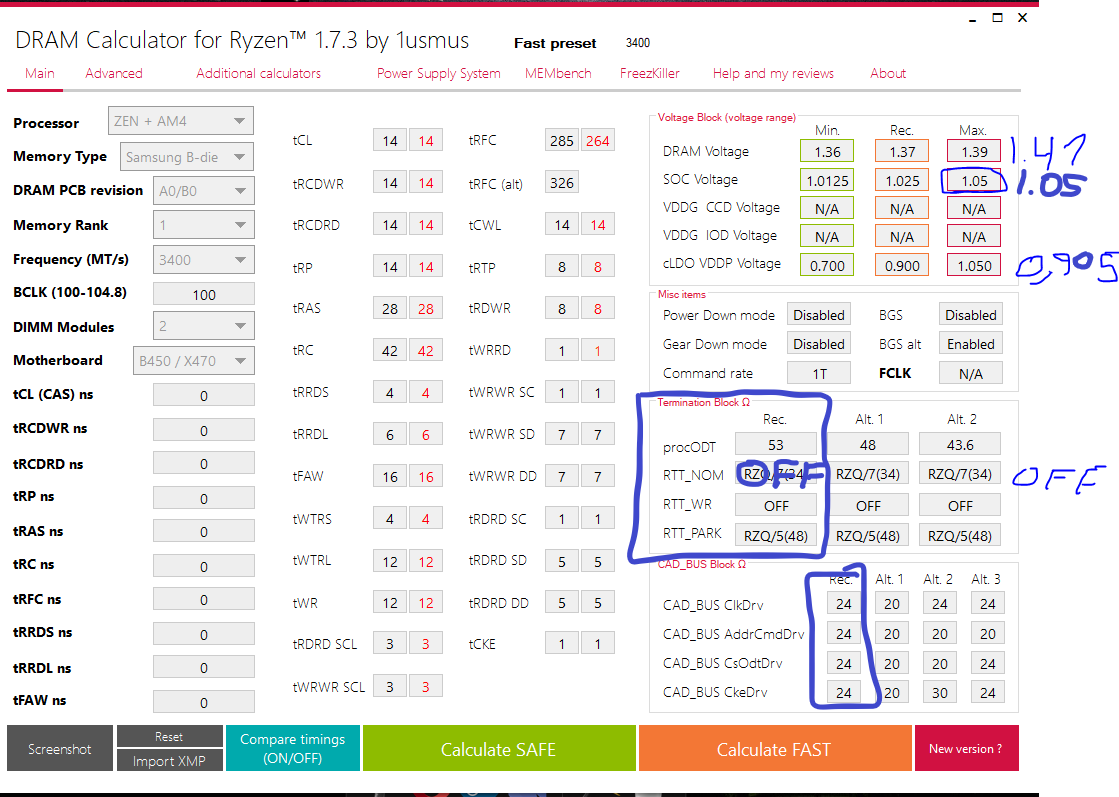The image size is (1119, 797).
Task: Click the tRCDRD ns input field
Action: pyautogui.click(x=203, y=464)
